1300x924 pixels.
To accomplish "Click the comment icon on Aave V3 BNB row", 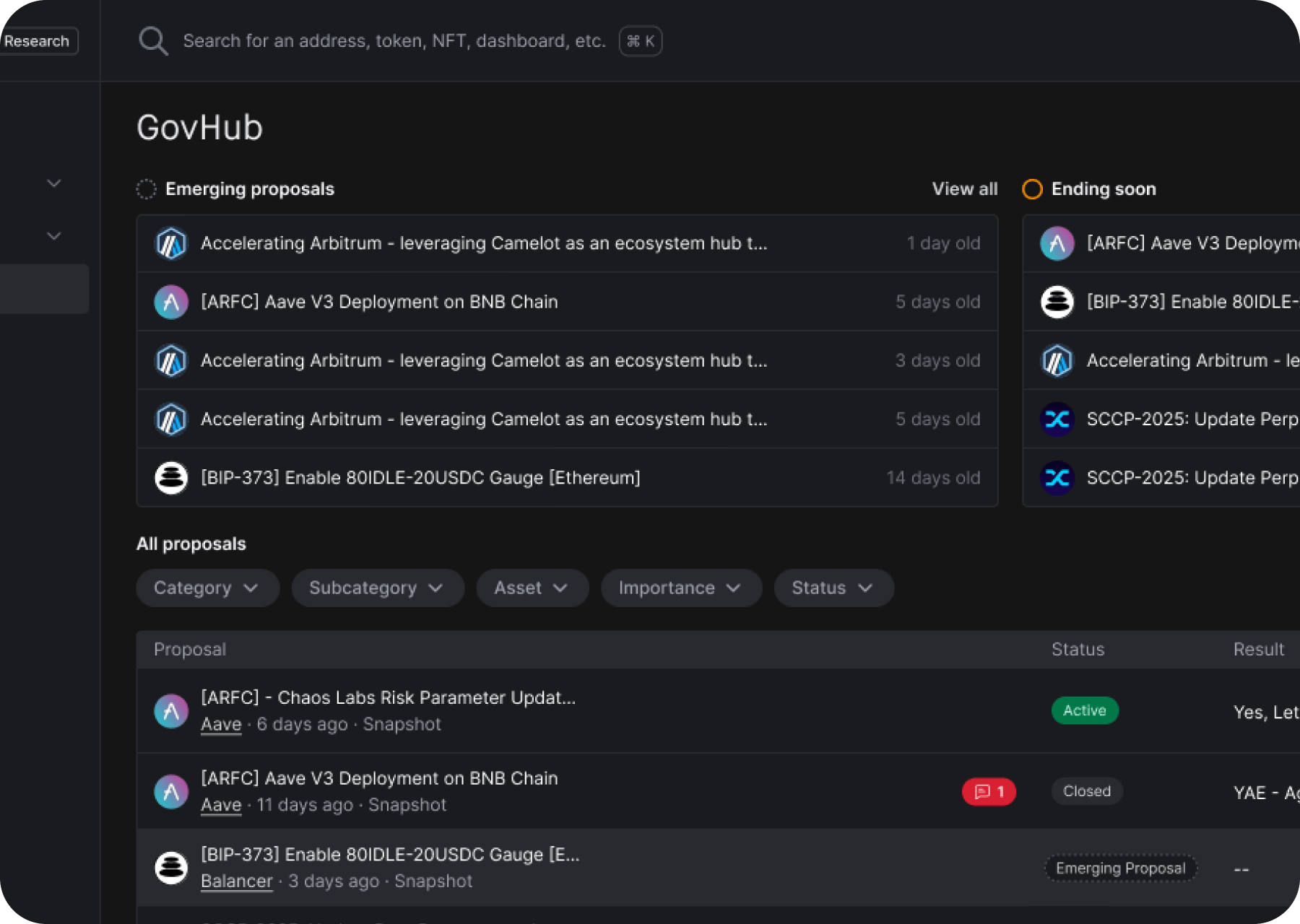I will 988,791.
